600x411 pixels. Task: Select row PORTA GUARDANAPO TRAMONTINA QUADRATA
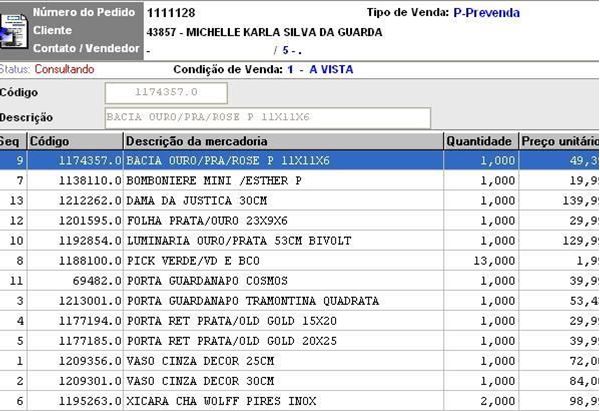click(300, 301)
